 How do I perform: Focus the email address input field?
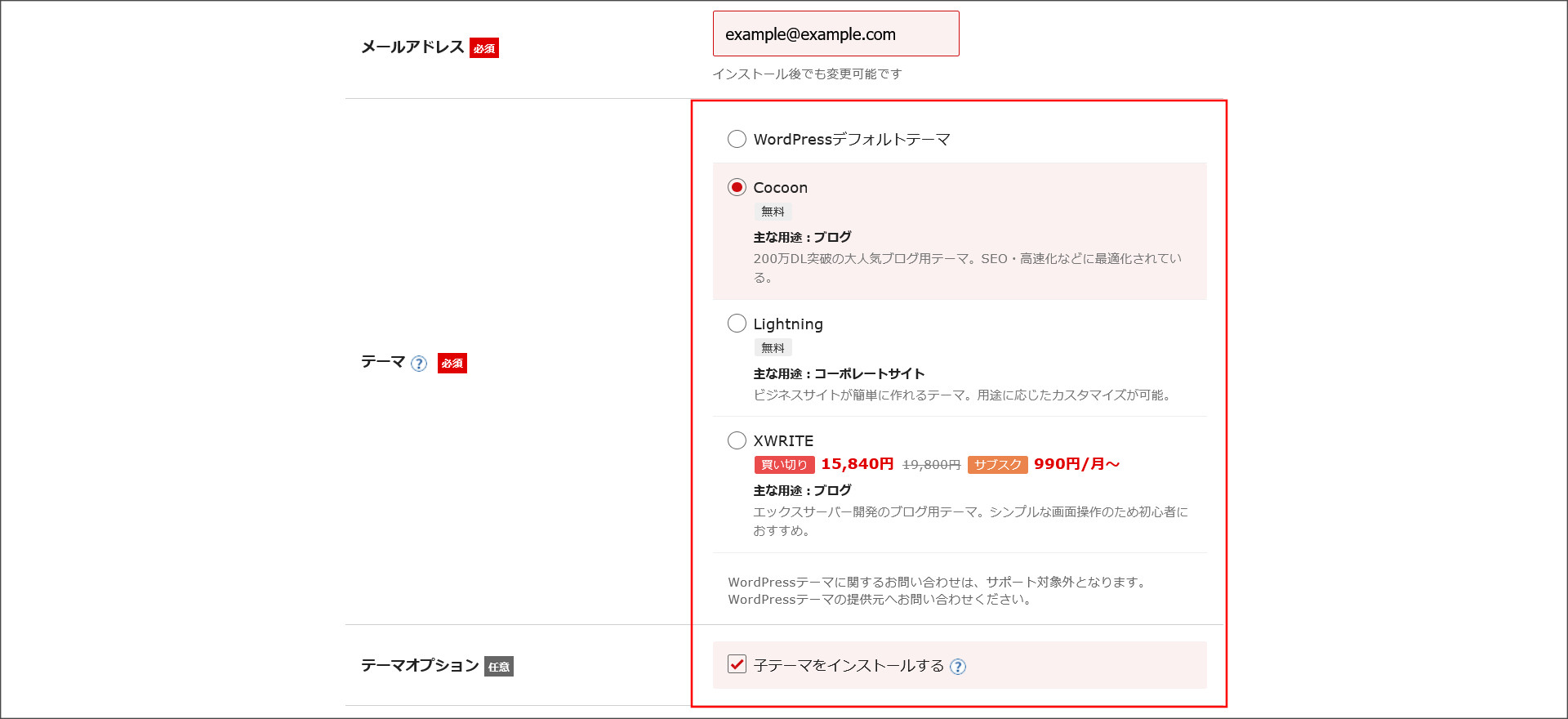coord(835,34)
